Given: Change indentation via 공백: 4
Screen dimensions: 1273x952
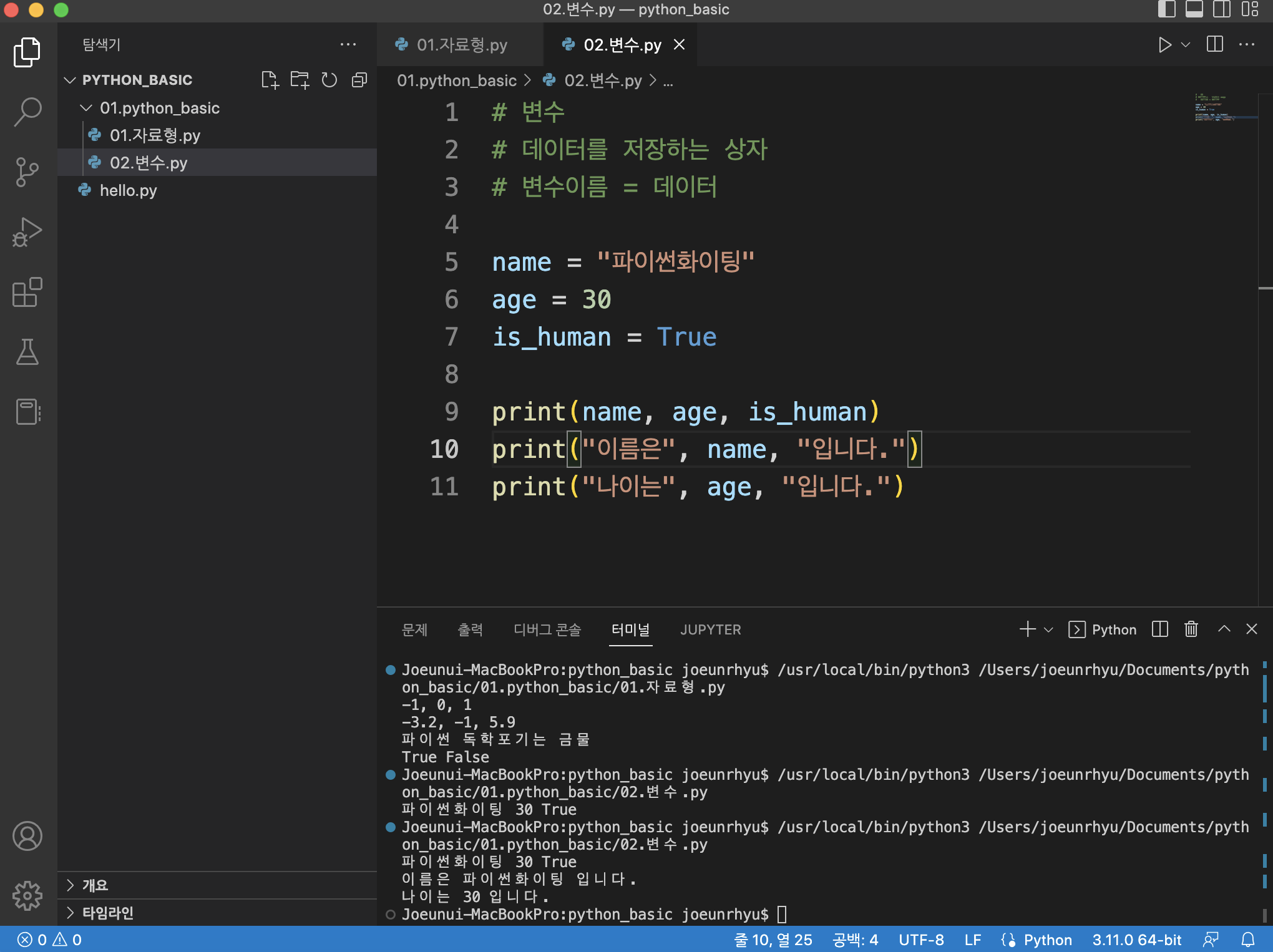Looking at the screenshot, I should tap(856, 940).
